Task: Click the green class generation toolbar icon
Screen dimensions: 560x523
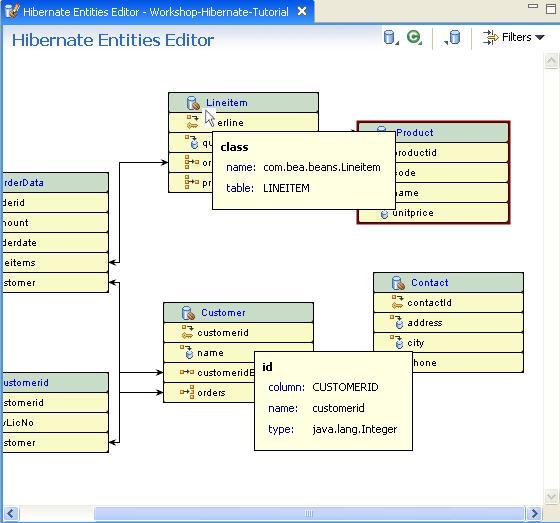Action: pos(414,38)
